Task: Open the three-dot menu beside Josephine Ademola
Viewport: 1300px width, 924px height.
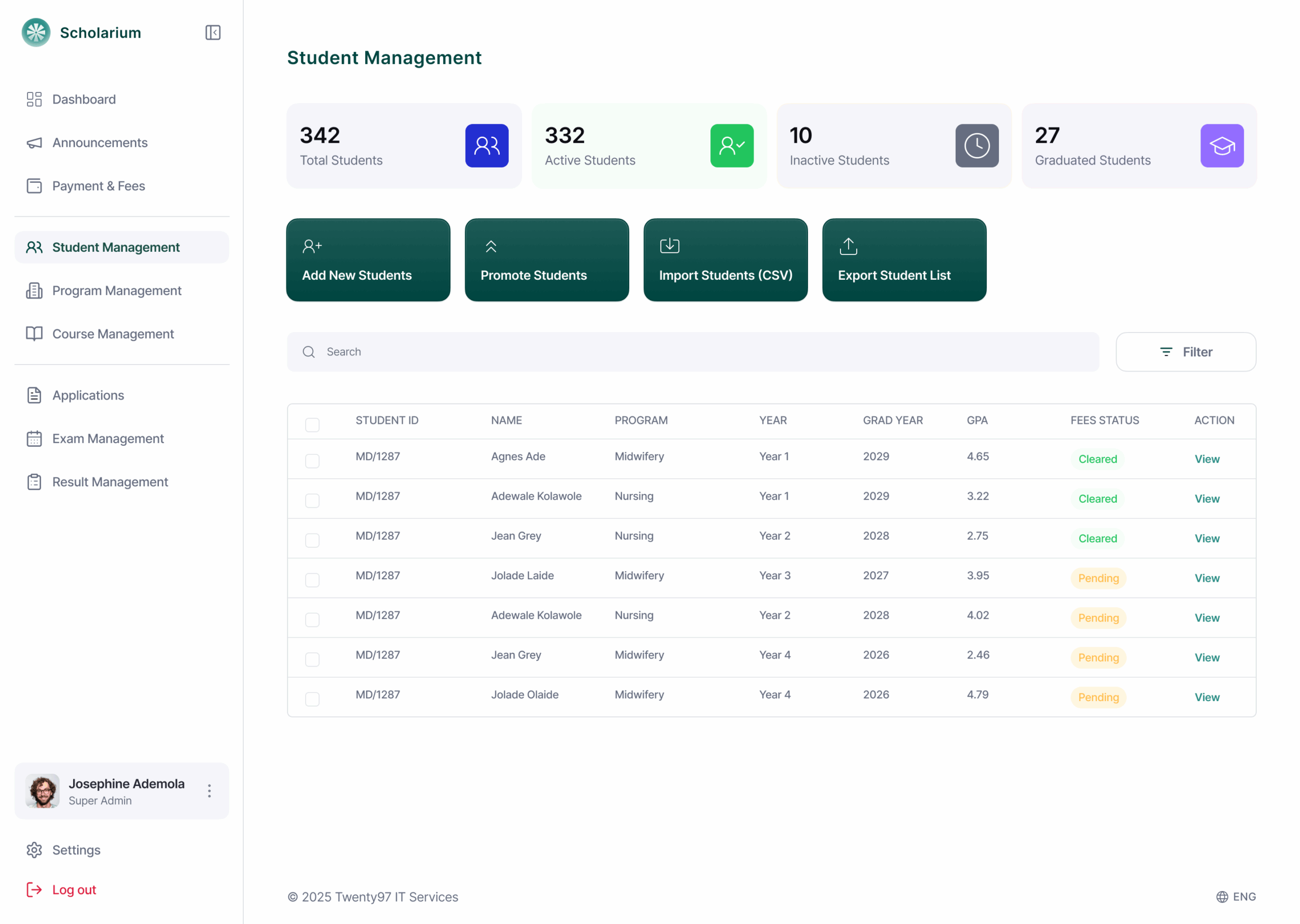Action: pyautogui.click(x=209, y=791)
